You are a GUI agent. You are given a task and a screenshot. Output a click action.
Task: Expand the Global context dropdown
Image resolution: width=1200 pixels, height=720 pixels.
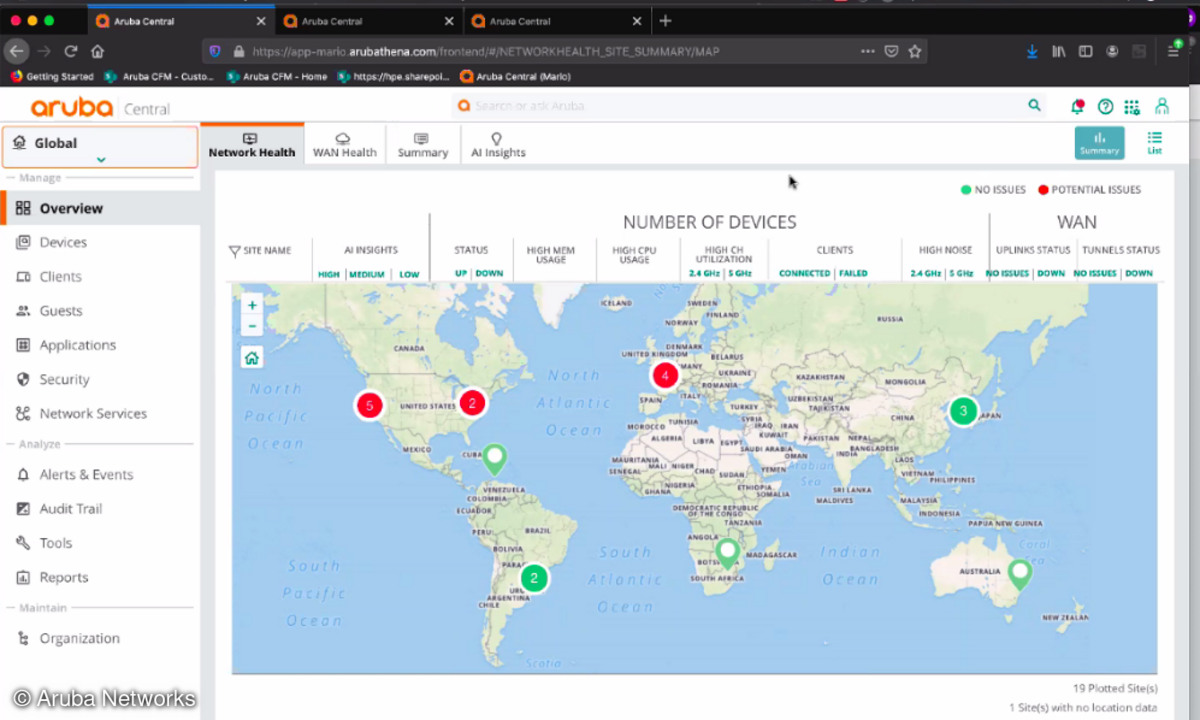(100, 147)
